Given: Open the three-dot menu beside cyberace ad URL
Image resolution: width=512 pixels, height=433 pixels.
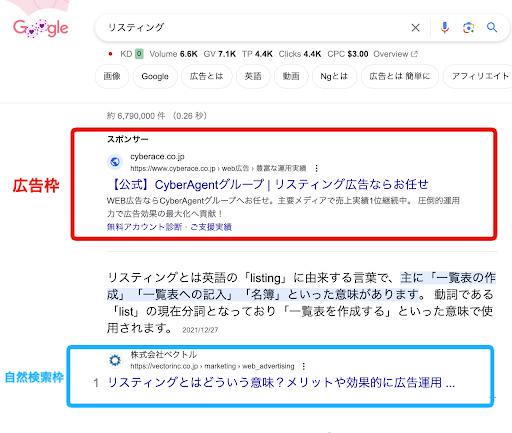Looking at the screenshot, I should tap(316, 168).
